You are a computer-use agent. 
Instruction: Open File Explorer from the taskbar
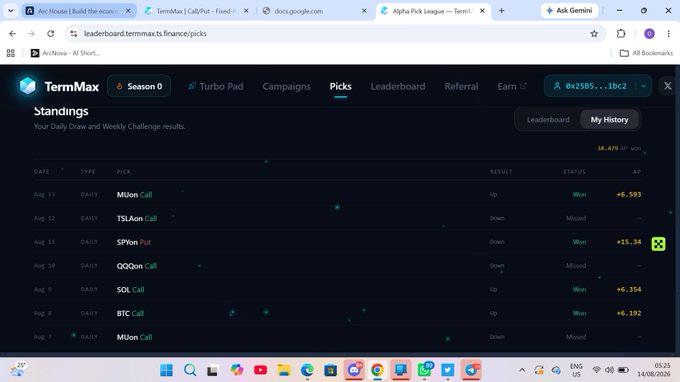pyautogui.click(x=284, y=370)
